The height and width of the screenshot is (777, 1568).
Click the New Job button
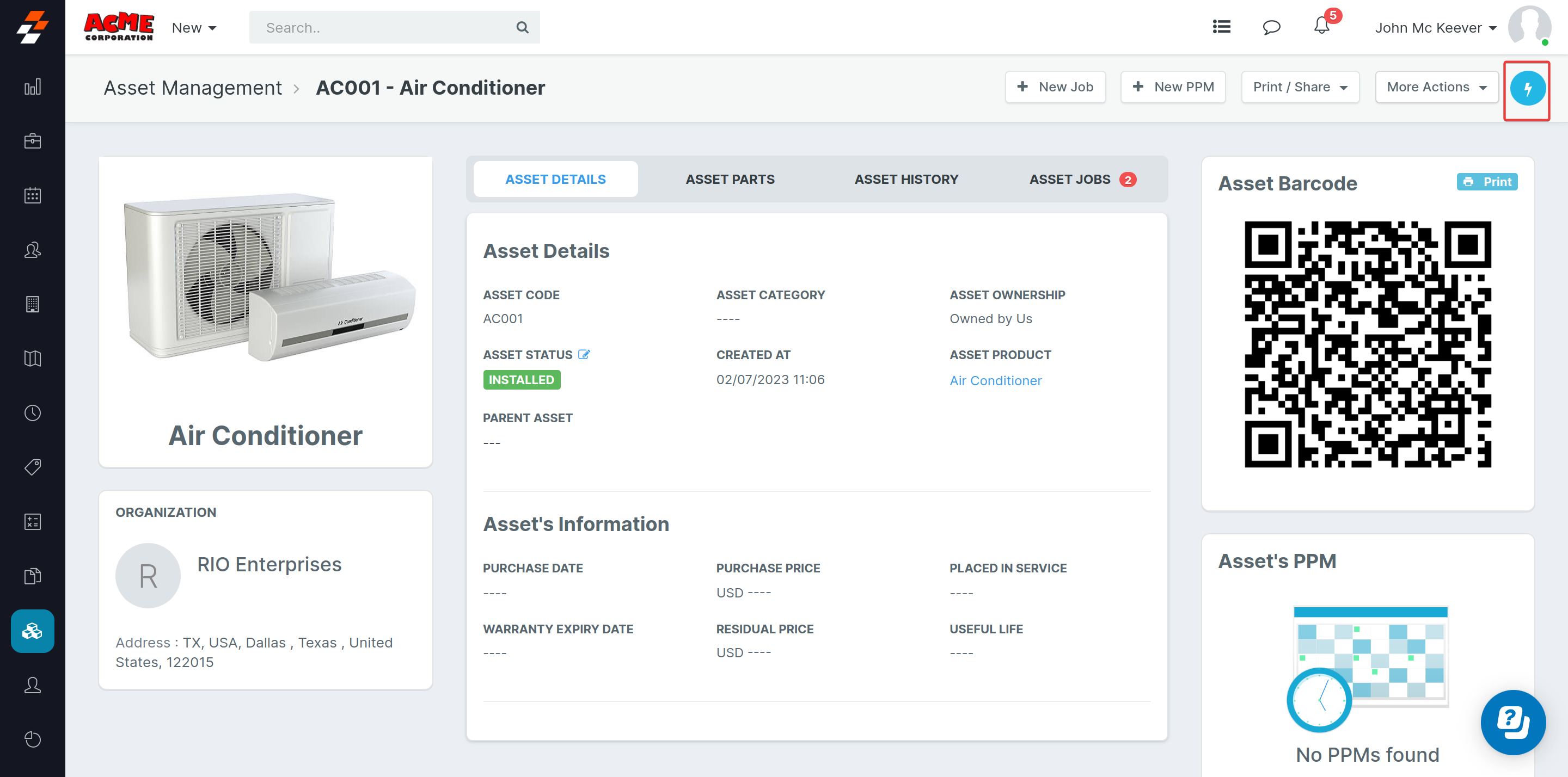[x=1055, y=87]
